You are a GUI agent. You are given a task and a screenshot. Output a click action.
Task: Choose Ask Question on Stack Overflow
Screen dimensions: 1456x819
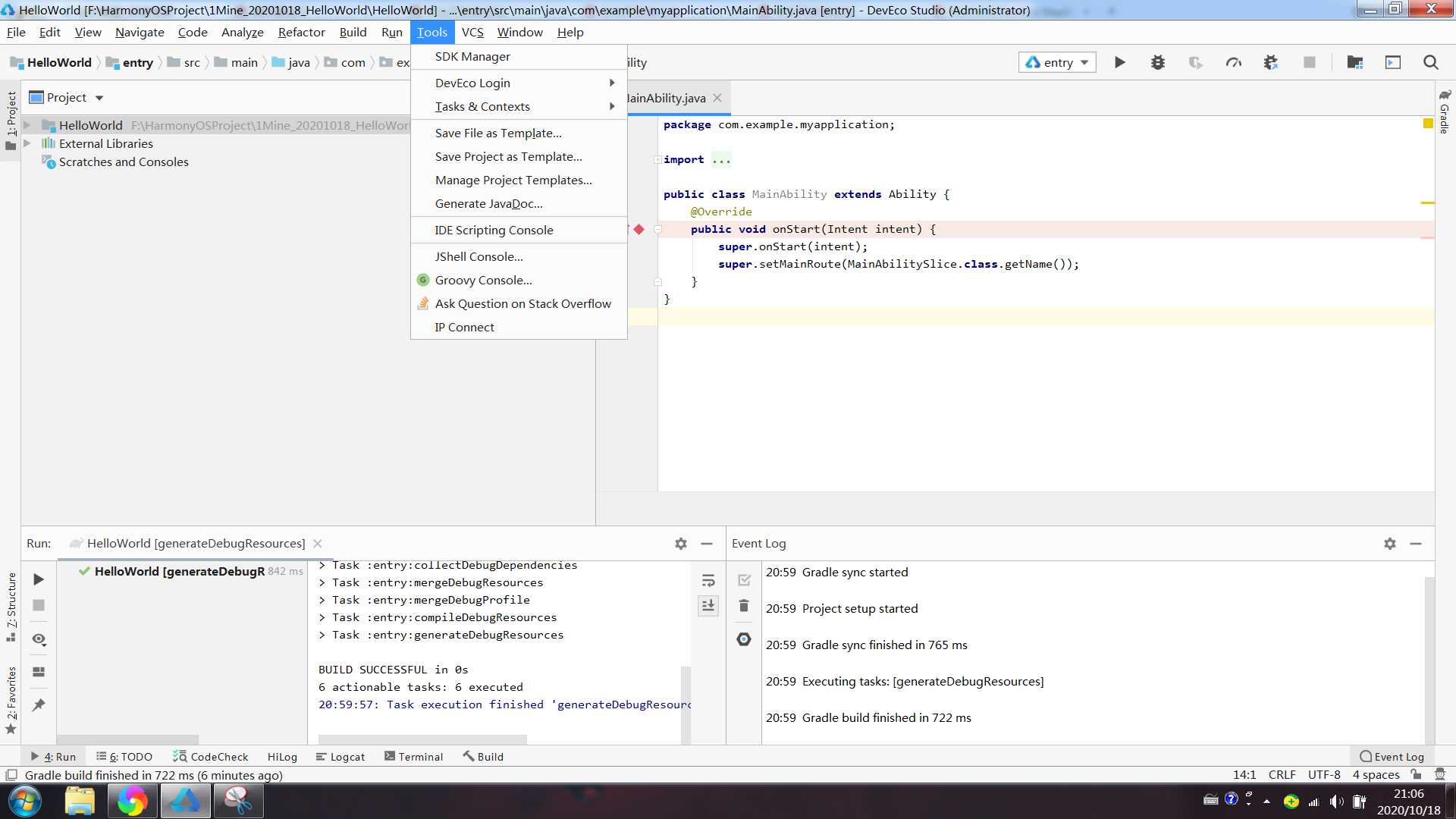(x=519, y=303)
